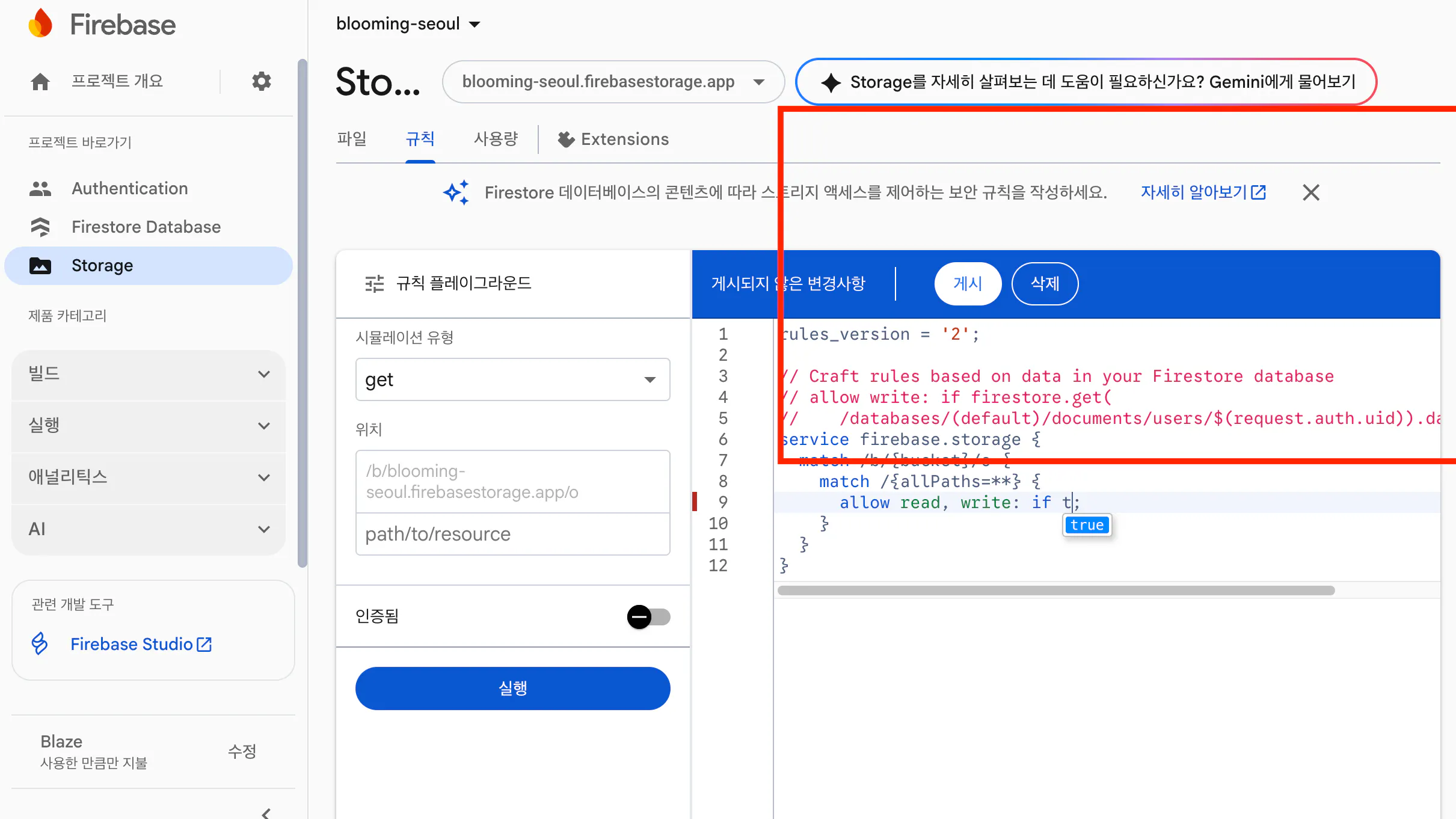Open the simulation type get dropdown
The image size is (1456, 819).
[x=512, y=379]
